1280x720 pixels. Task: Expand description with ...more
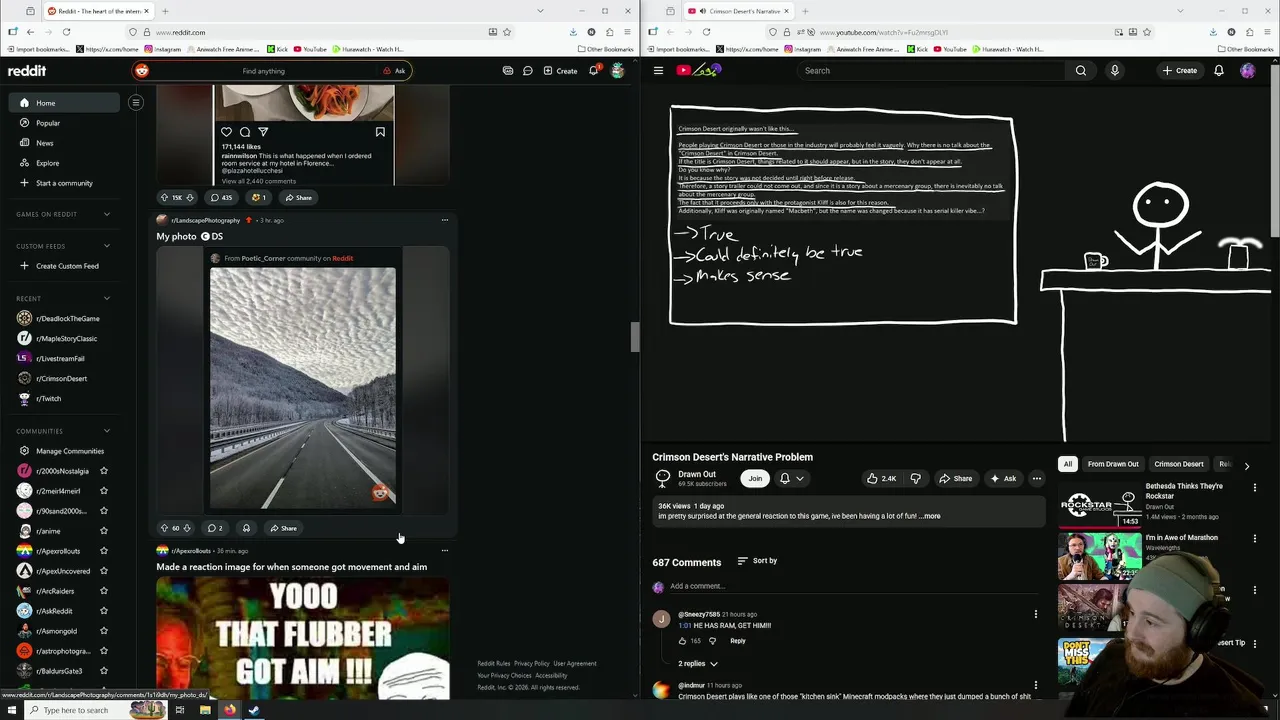point(930,516)
